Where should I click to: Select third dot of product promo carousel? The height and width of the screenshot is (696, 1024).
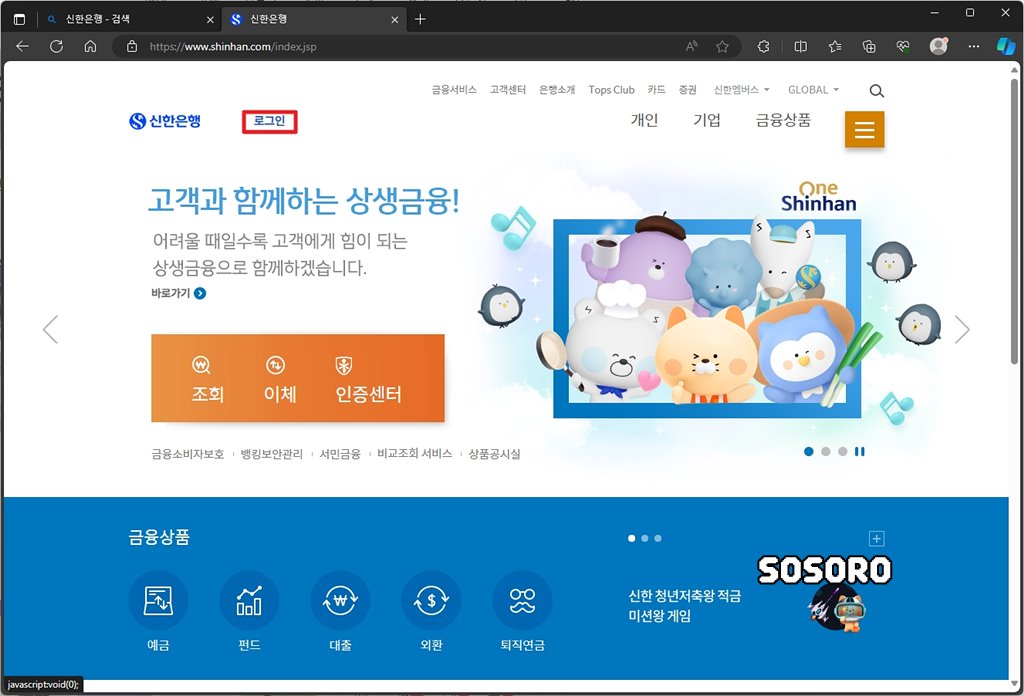658,539
